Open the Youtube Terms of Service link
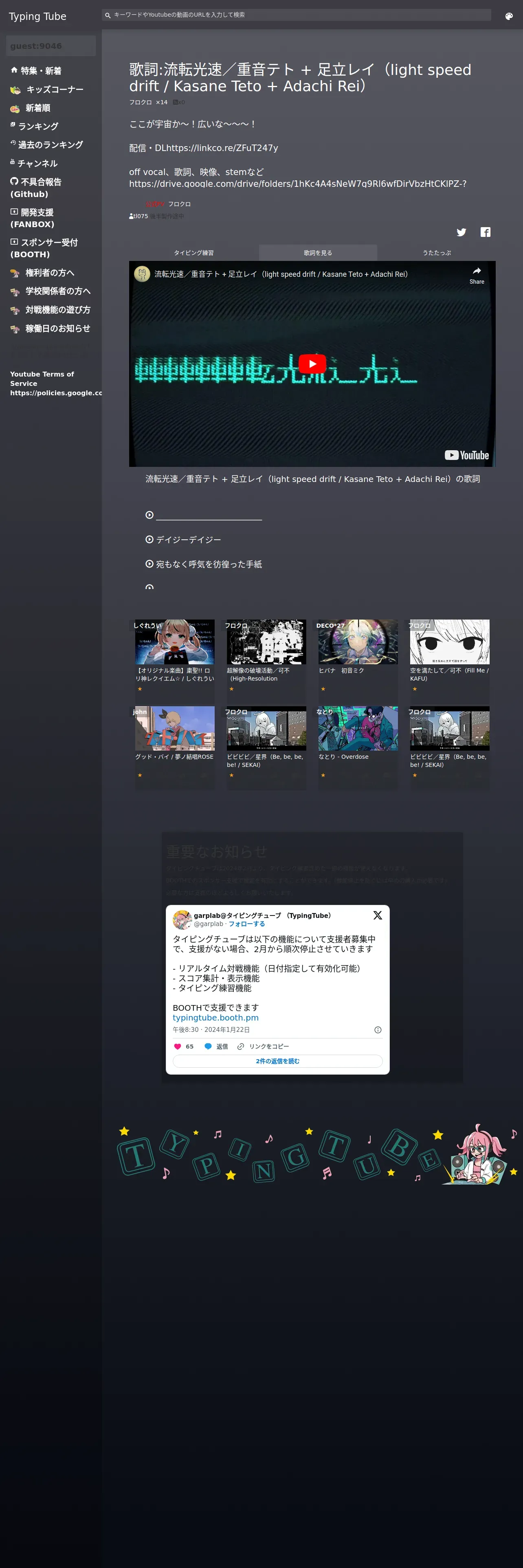523x1568 pixels. pos(56,383)
